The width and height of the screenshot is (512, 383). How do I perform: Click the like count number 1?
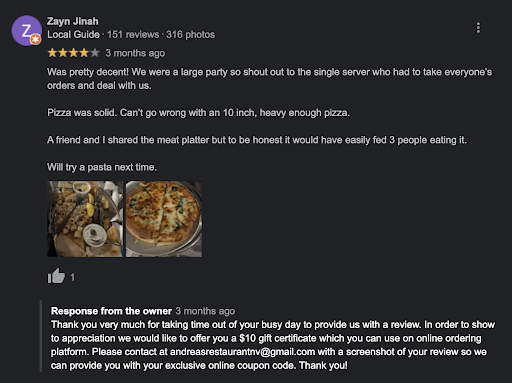click(x=72, y=277)
